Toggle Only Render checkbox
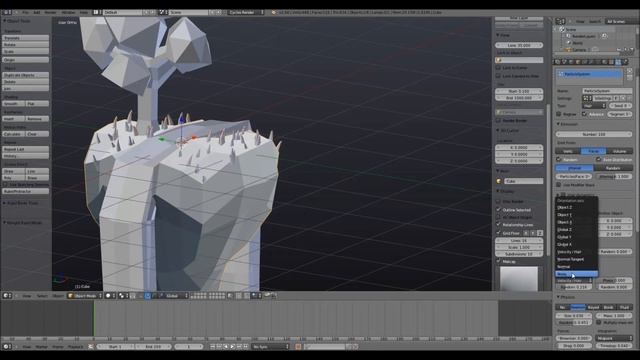 [498, 201]
